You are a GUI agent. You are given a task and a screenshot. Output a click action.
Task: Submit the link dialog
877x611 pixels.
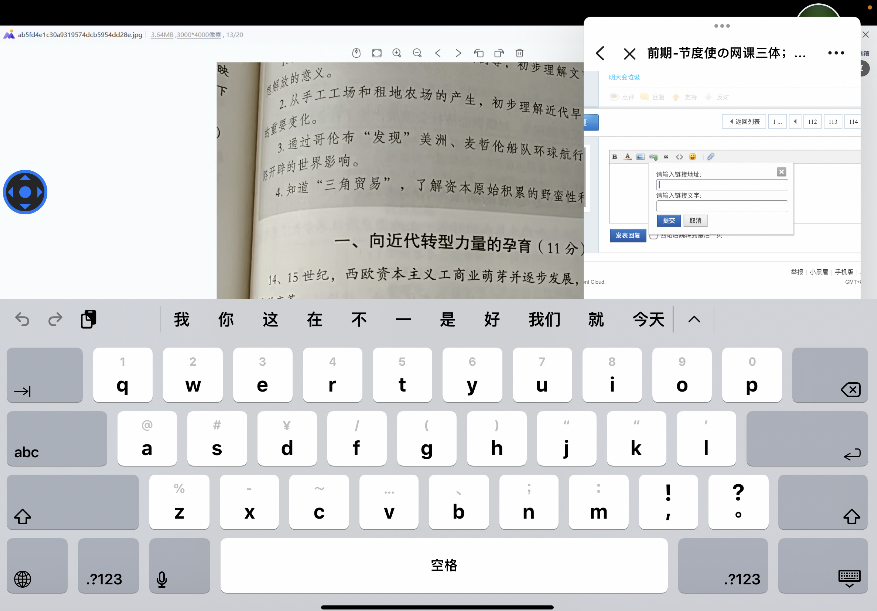(x=669, y=220)
